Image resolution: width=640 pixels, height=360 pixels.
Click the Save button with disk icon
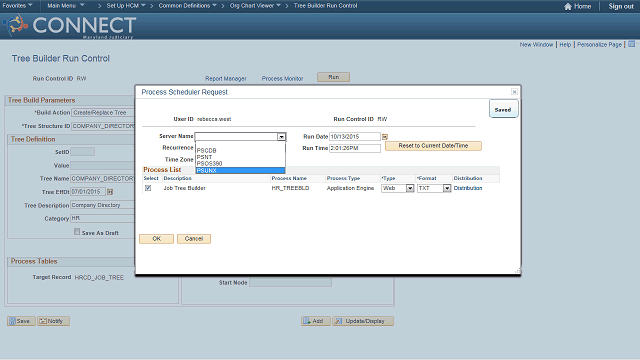click(21, 321)
